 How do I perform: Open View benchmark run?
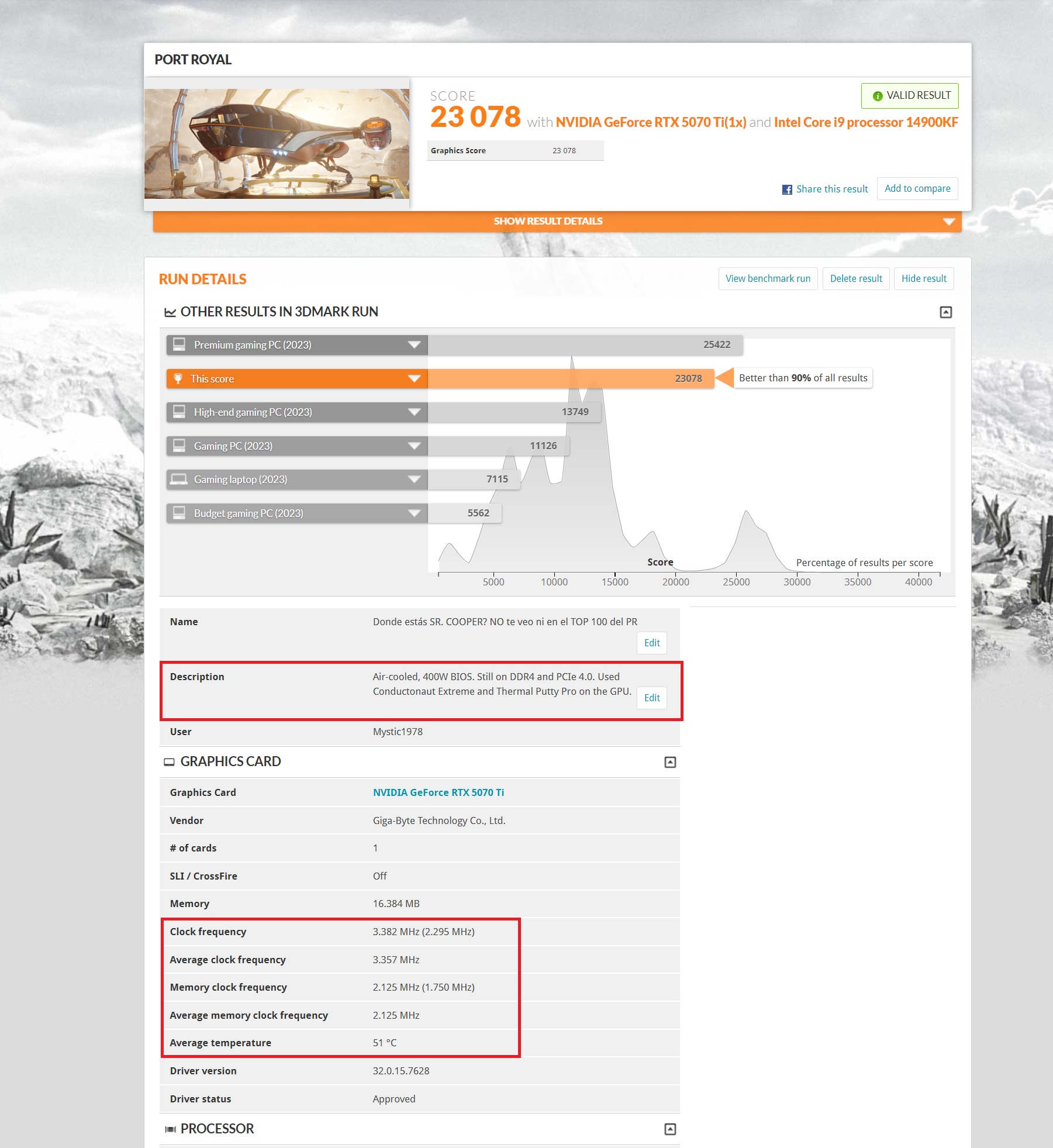pos(768,279)
